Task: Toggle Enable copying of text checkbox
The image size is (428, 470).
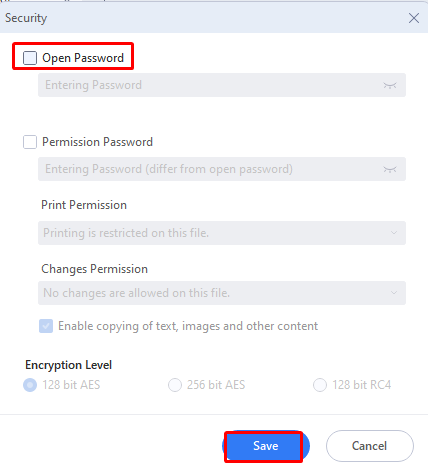Action: pyautogui.click(x=46, y=326)
